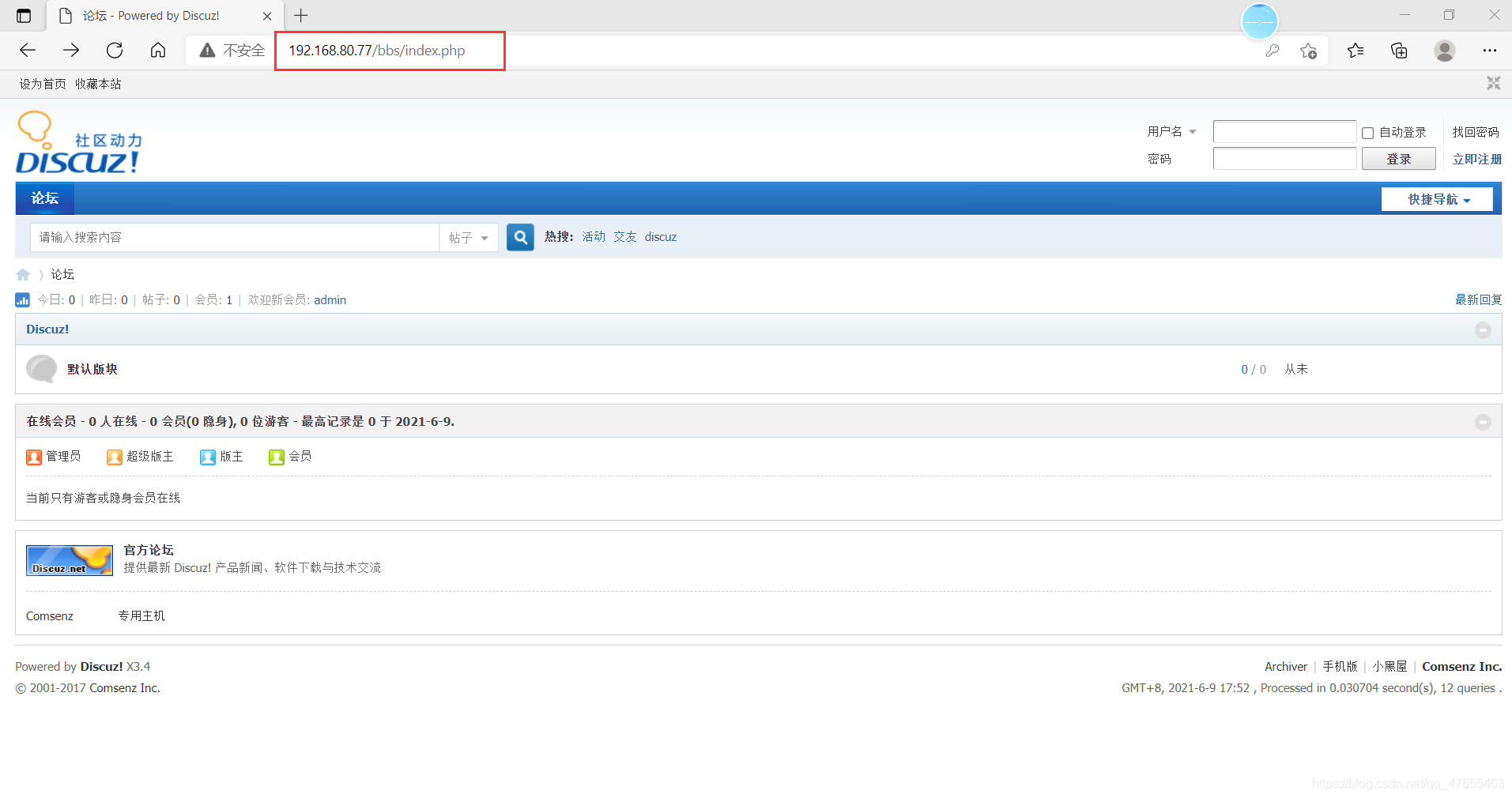This screenshot has width=1512, height=798.
Task: Click the 论坛 breadcrumb link
Action: point(62,275)
